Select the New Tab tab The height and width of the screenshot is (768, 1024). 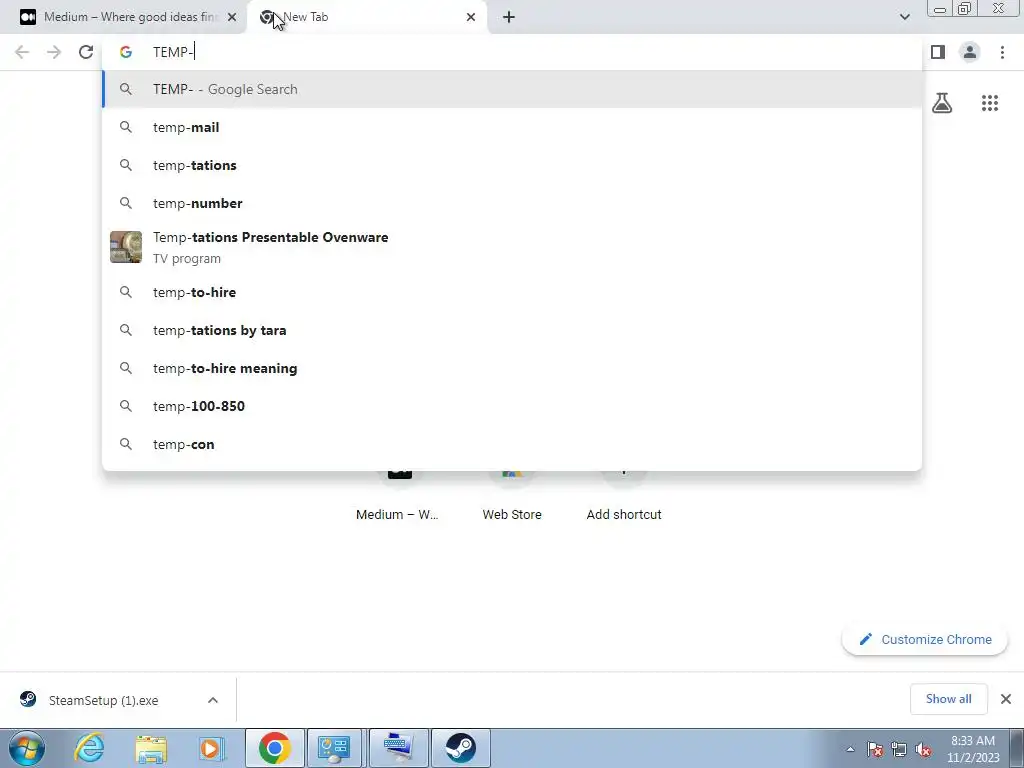tap(368, 17)
